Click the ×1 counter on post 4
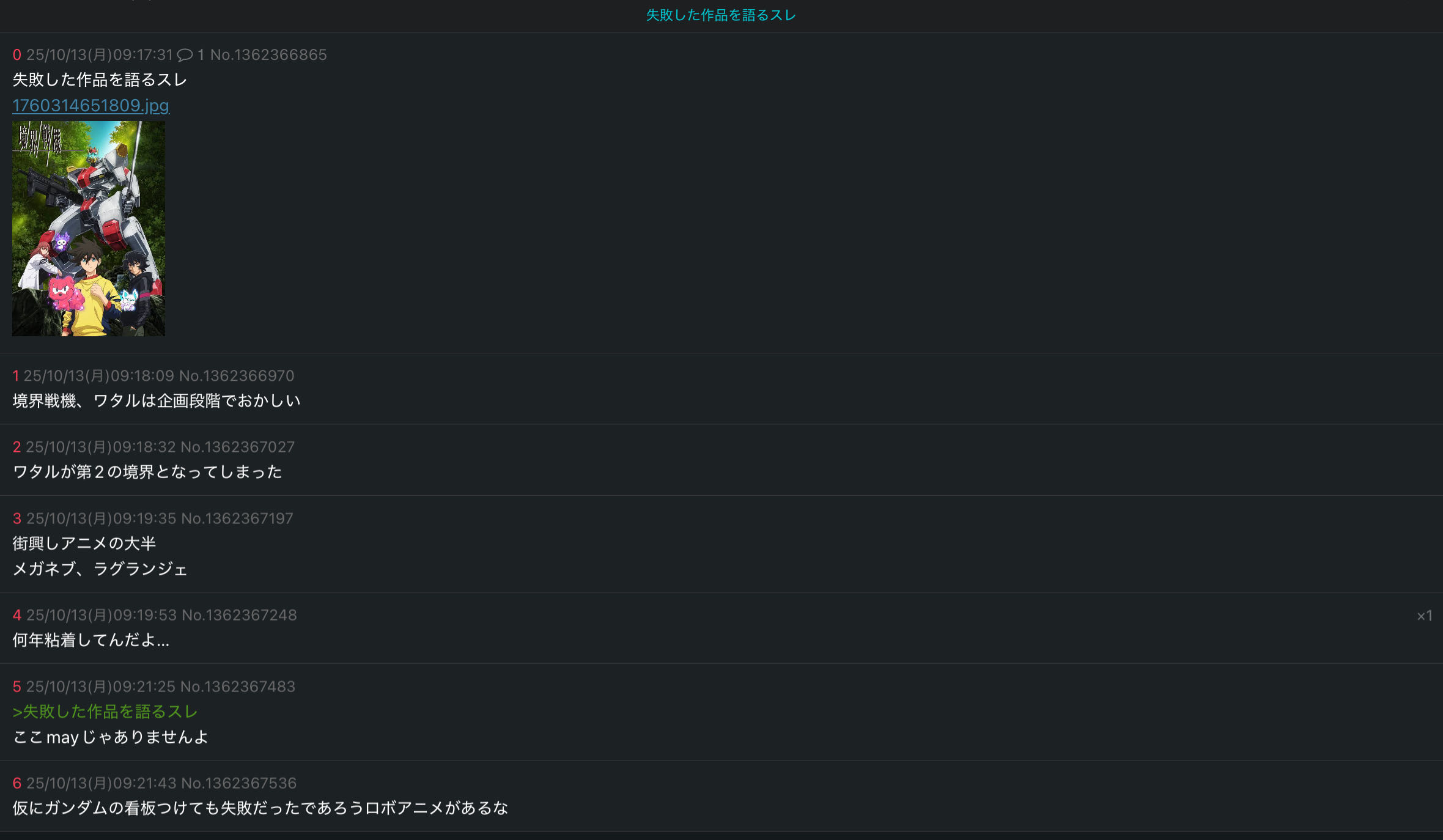Viewport: 1443px width, 840px height. click(1424, 616)
